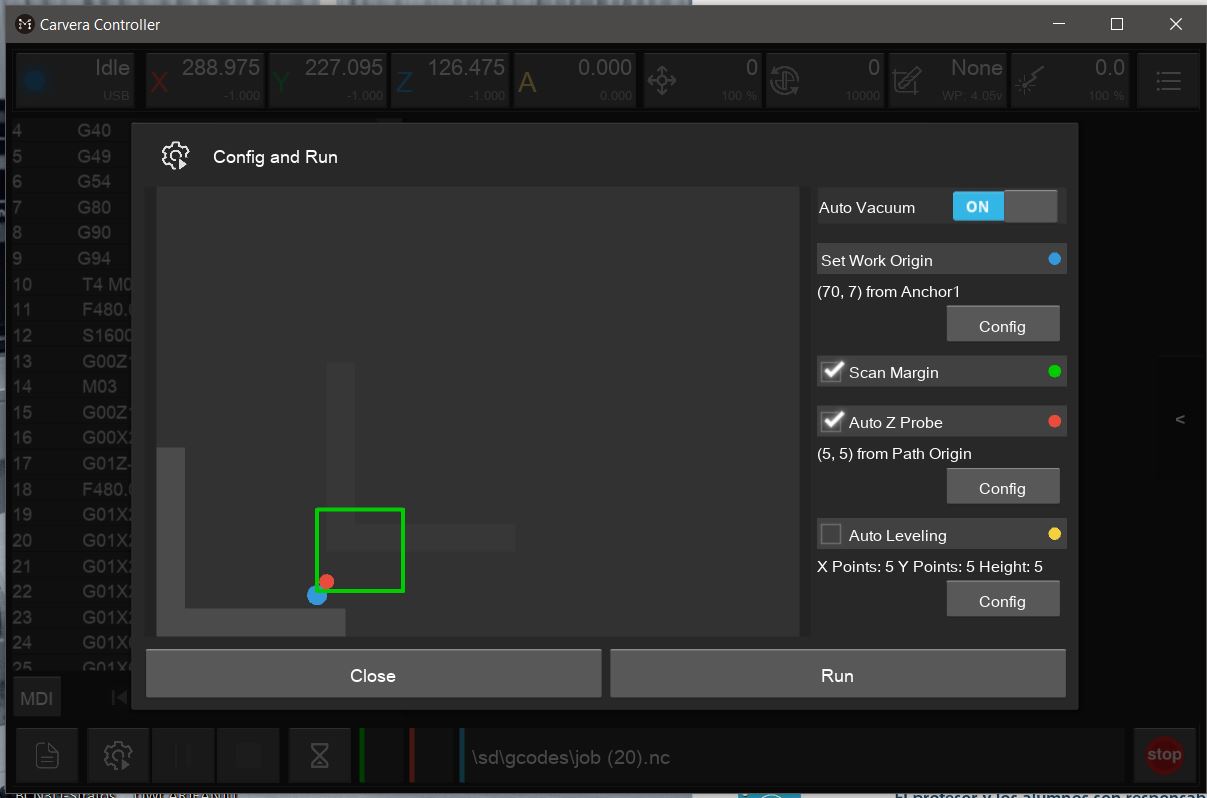This screenshot has height=798, width=1207.
Task: Click the green scan margin rectangle
Action: tap(360, 550)
